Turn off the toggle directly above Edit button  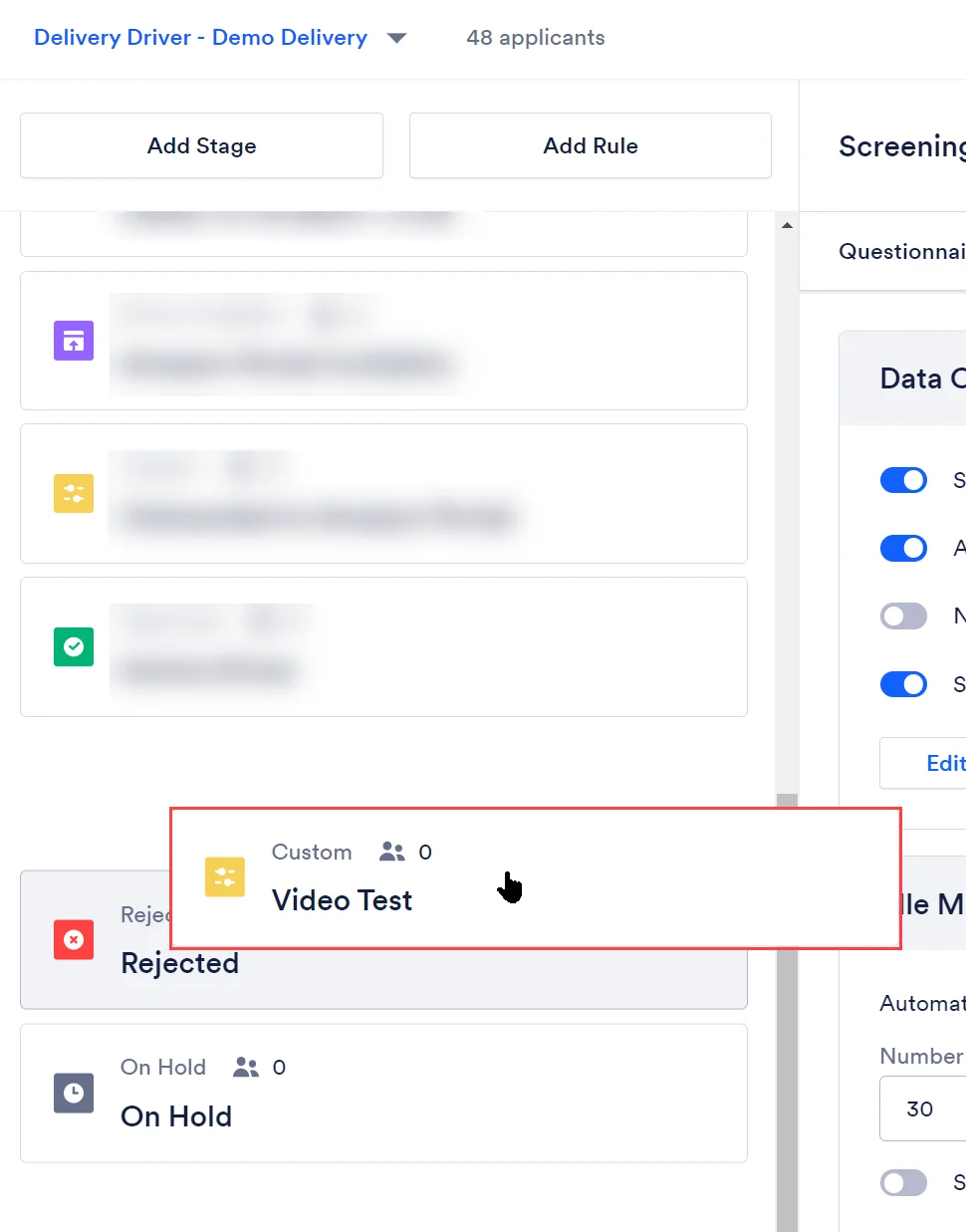[903, 684]
